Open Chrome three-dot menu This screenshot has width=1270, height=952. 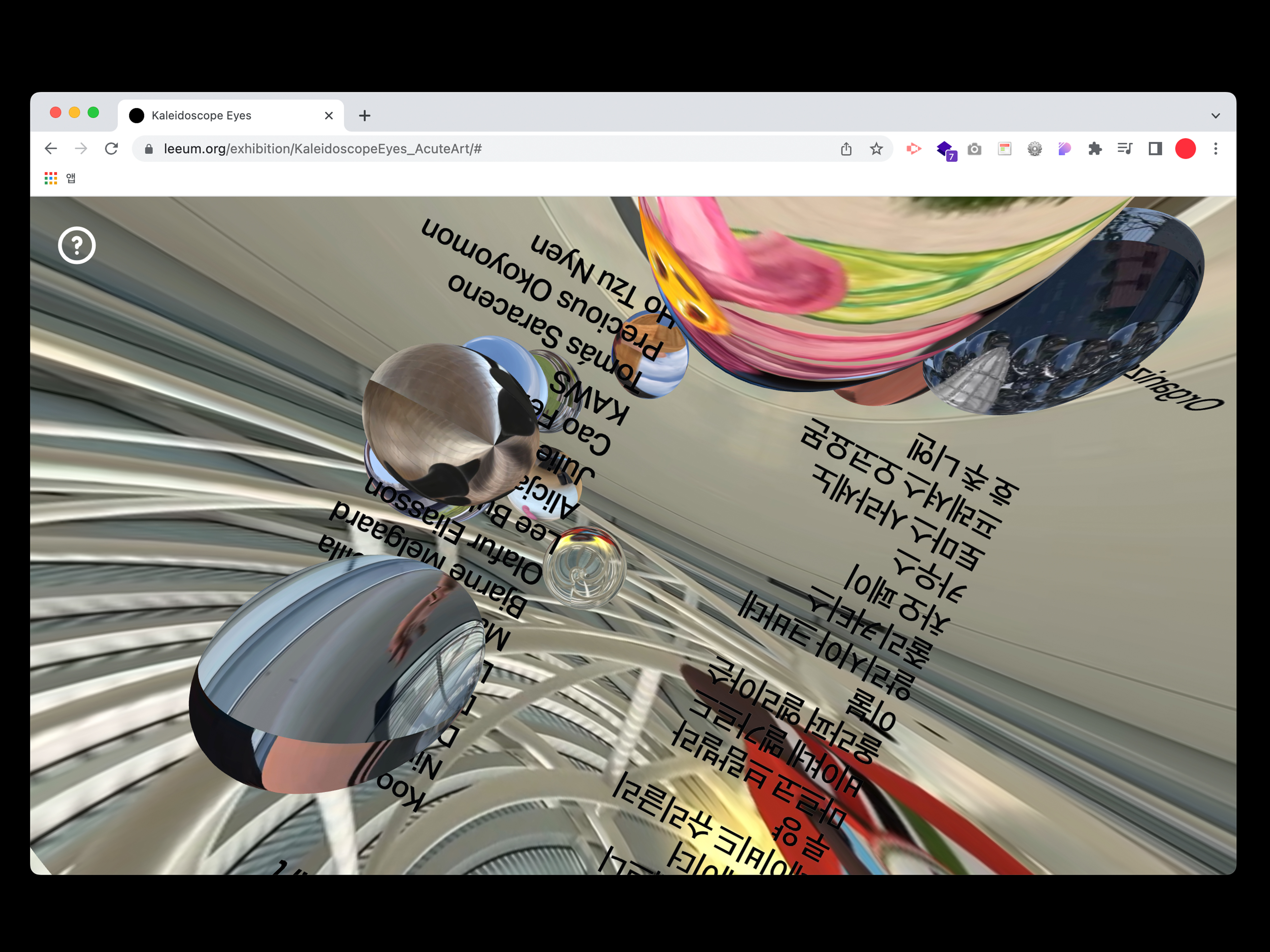point(1215,149)
